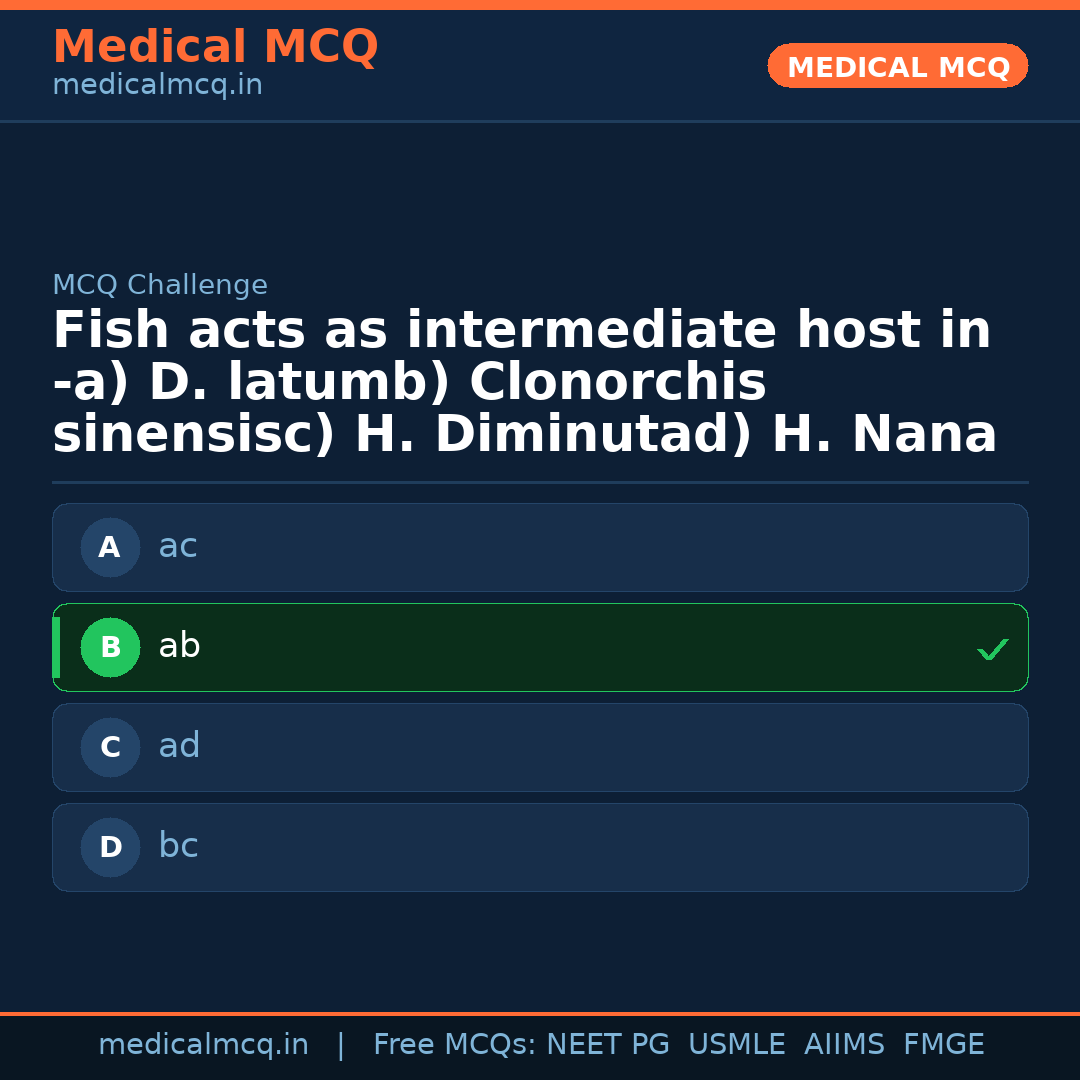Open the medicalmcq.in link in header
The width and height of the screenshot is (1080, 1080).
point(157,86)
